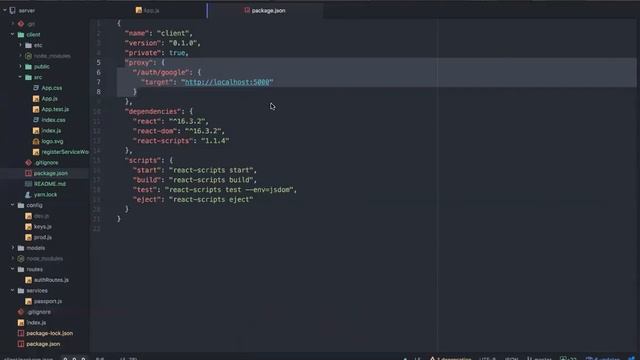Collapse the client folder chevron
The image size is (640, 360).
13,34
